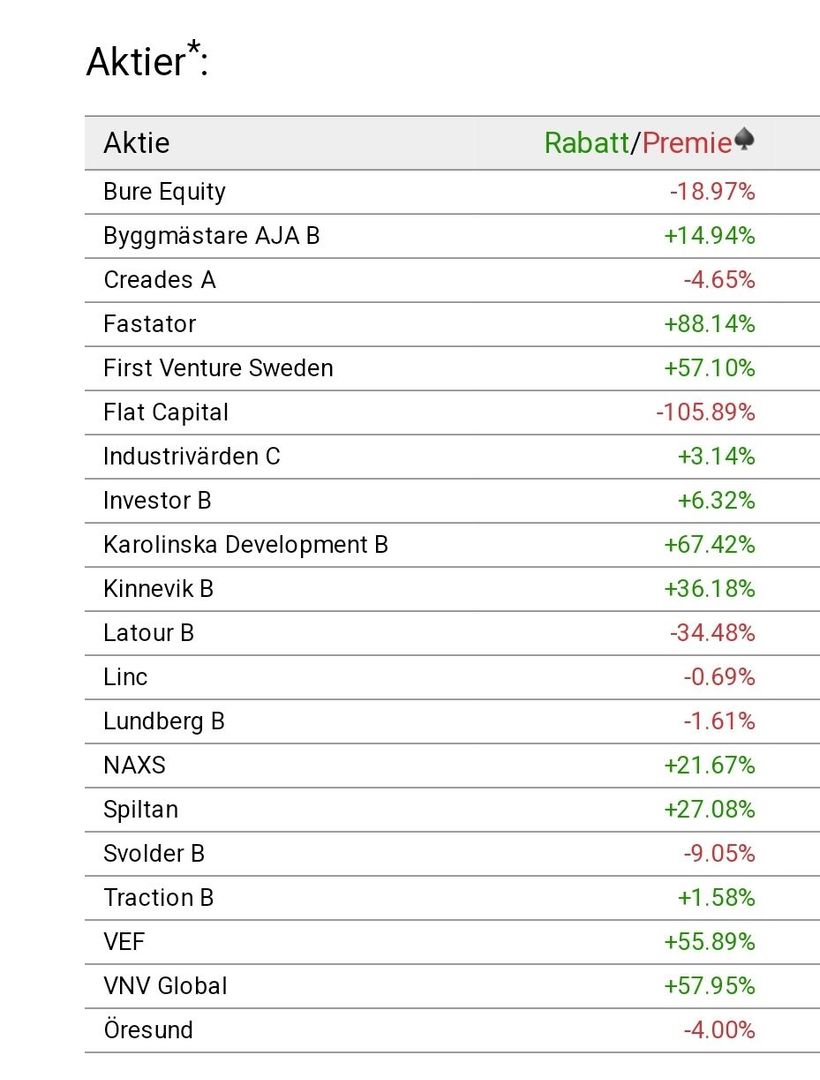Screen dimensions: 820x1080
Task: Select the Kinnevik B stock
Action: (x=159, y=589)
